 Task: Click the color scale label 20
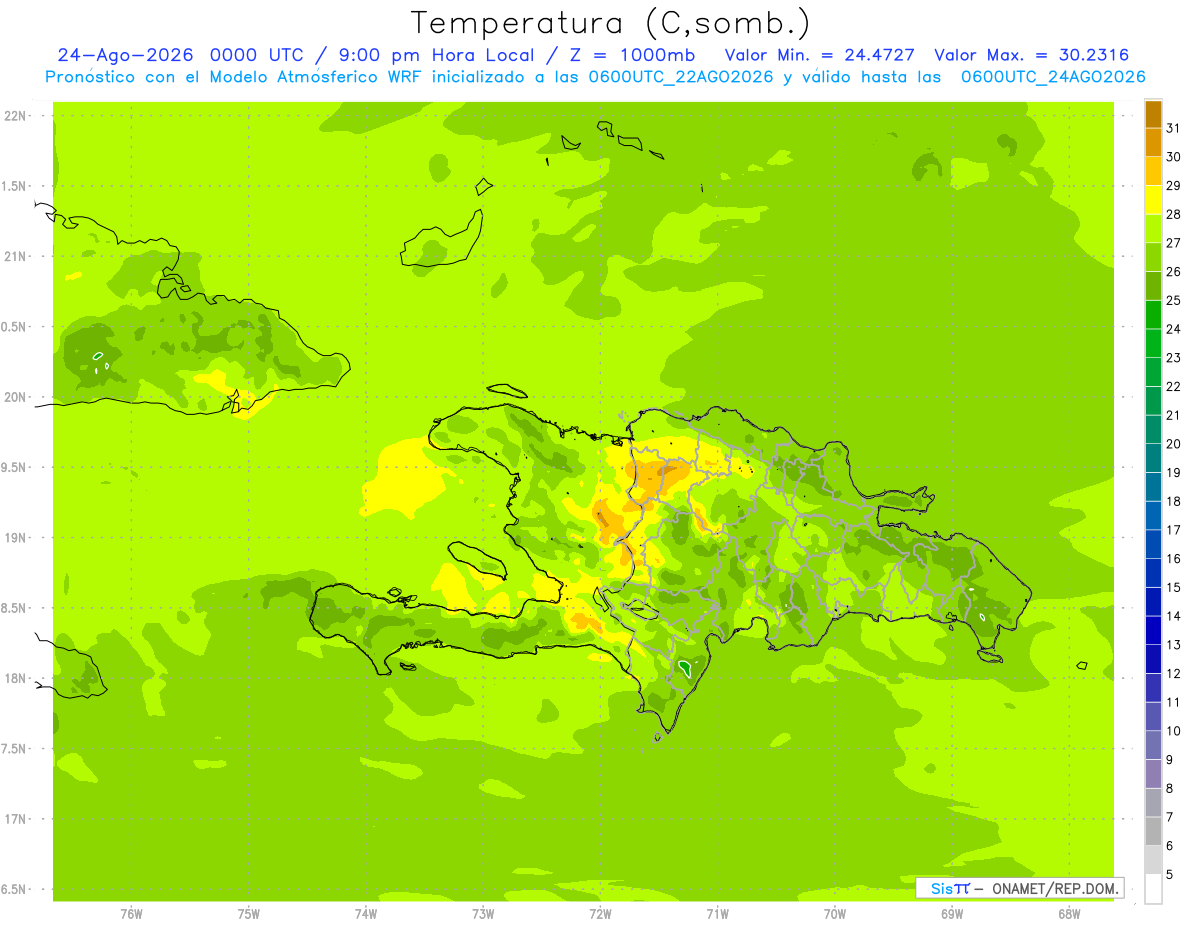point(1173,444)
